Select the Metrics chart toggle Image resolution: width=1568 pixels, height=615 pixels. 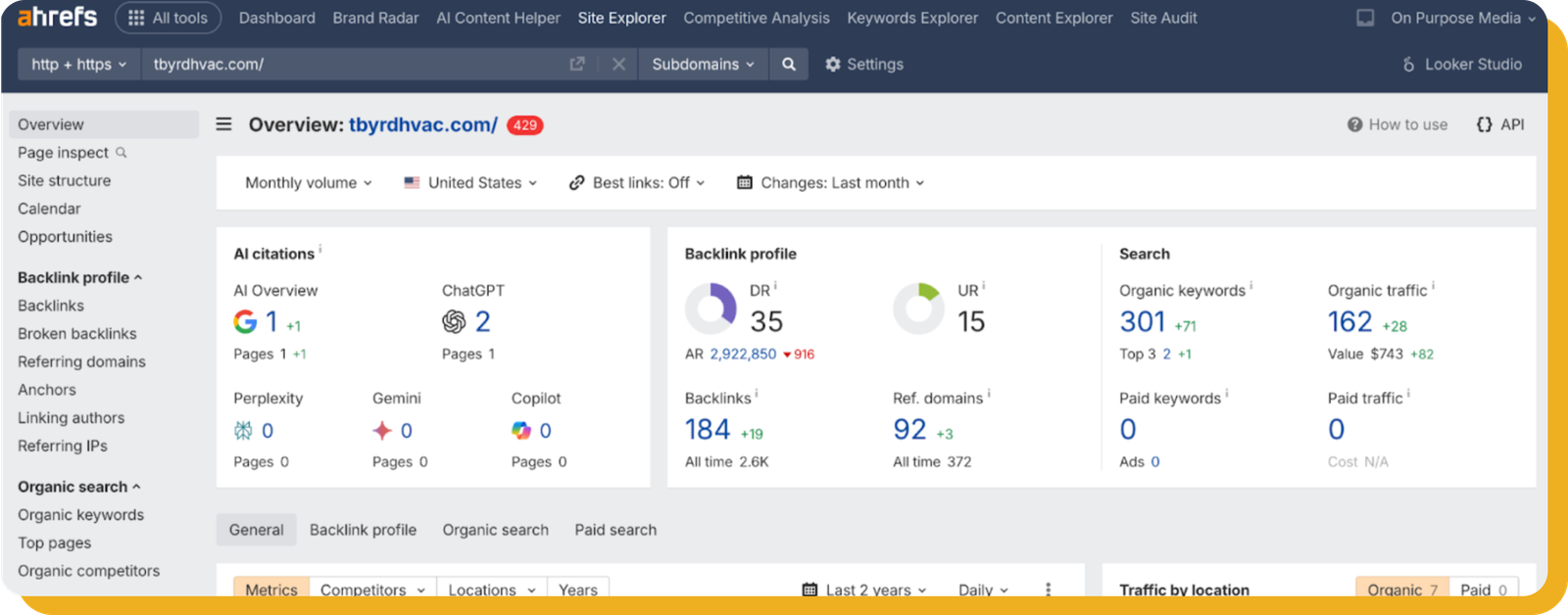[x=271, y=590]
